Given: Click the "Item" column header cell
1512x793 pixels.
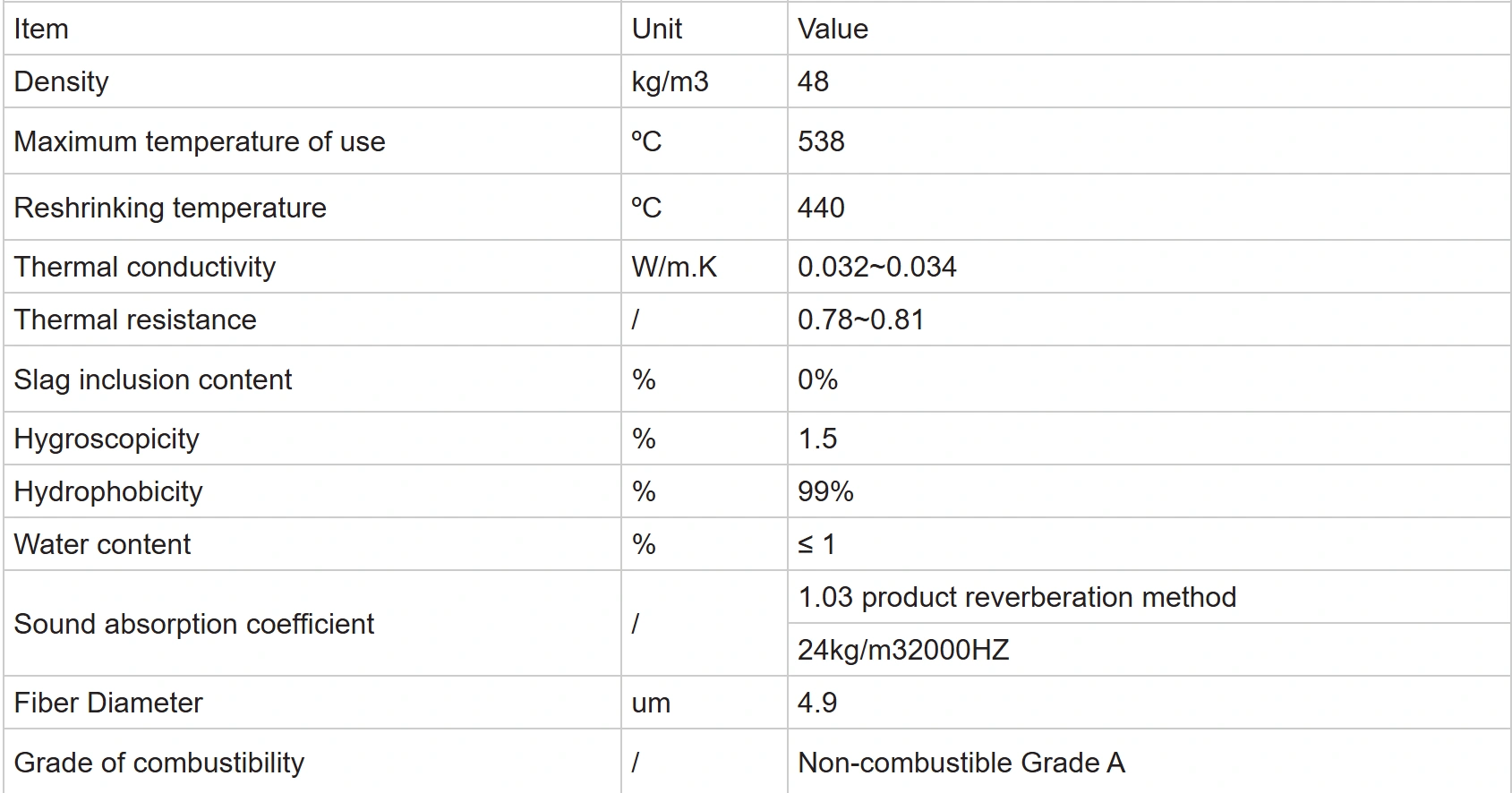Looking at the screenshot, I should (x=41, y=30).
